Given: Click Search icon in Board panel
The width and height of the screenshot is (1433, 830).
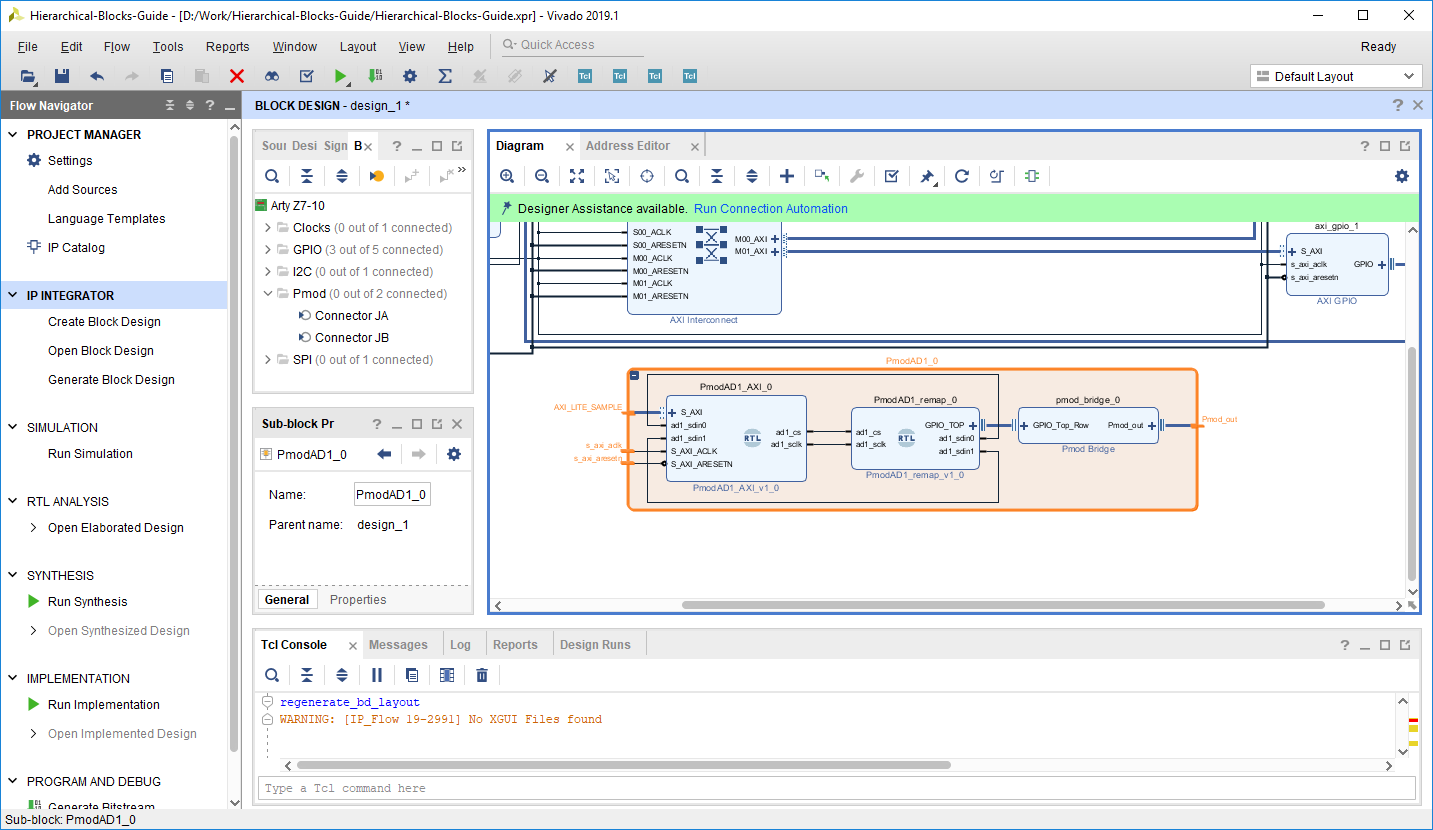Looking at the screenshot, I should click(272, 176).
